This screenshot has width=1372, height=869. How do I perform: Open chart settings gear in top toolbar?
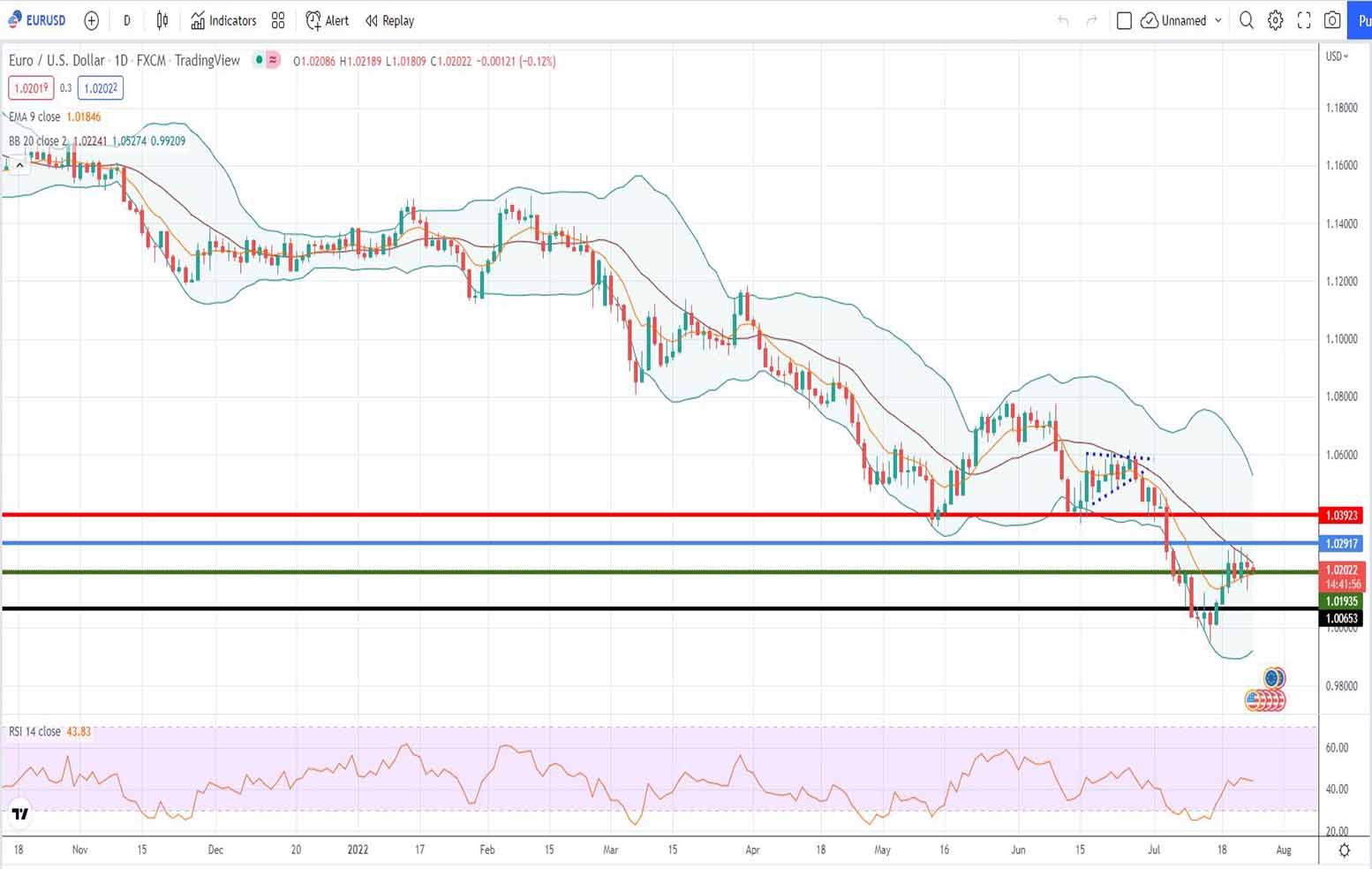click(x=1275, y=20)
